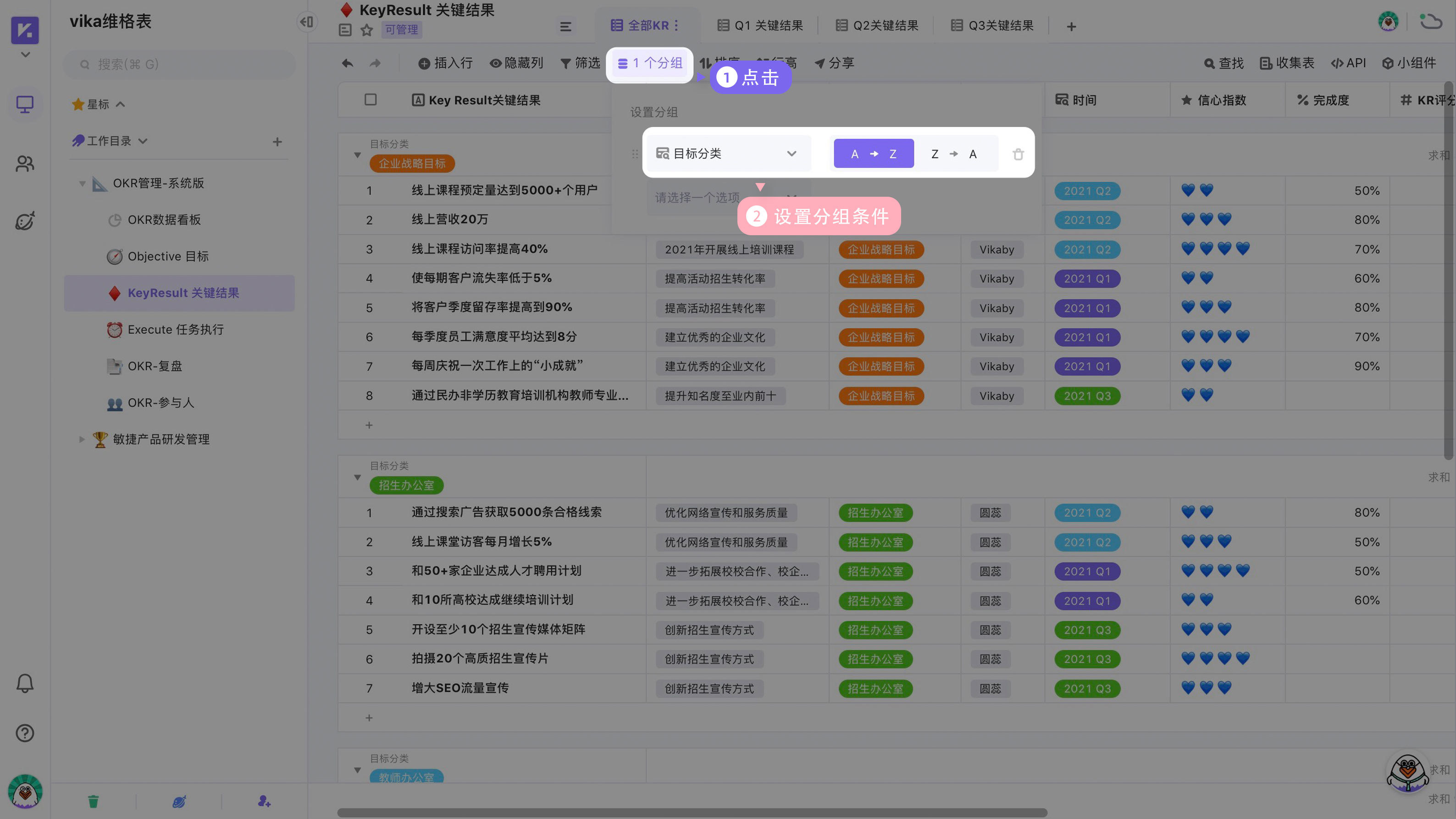Check the select-all checkbox in header row

click(371, 100)
